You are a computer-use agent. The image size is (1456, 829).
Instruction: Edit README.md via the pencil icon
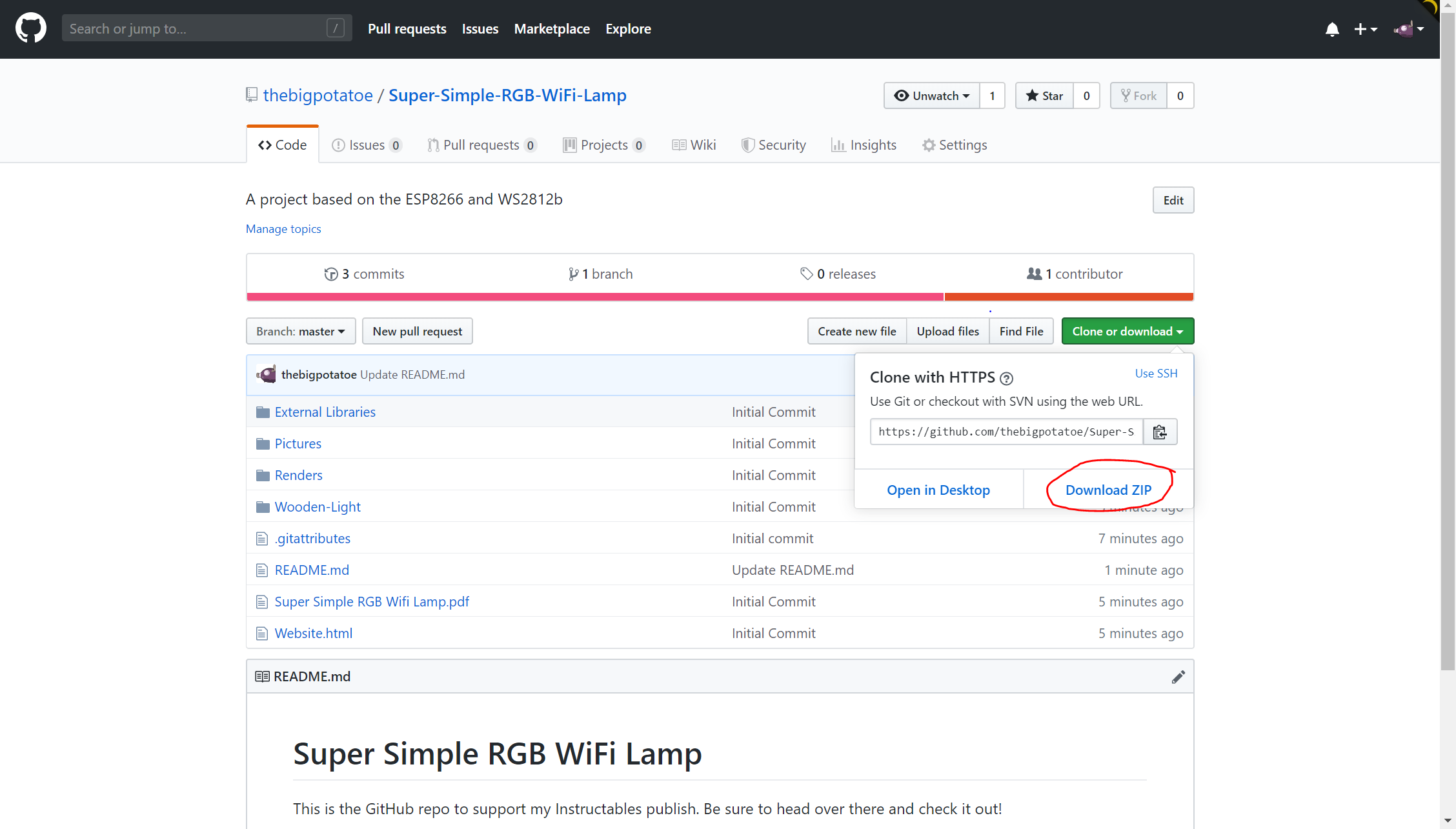tap(1178, 676)
